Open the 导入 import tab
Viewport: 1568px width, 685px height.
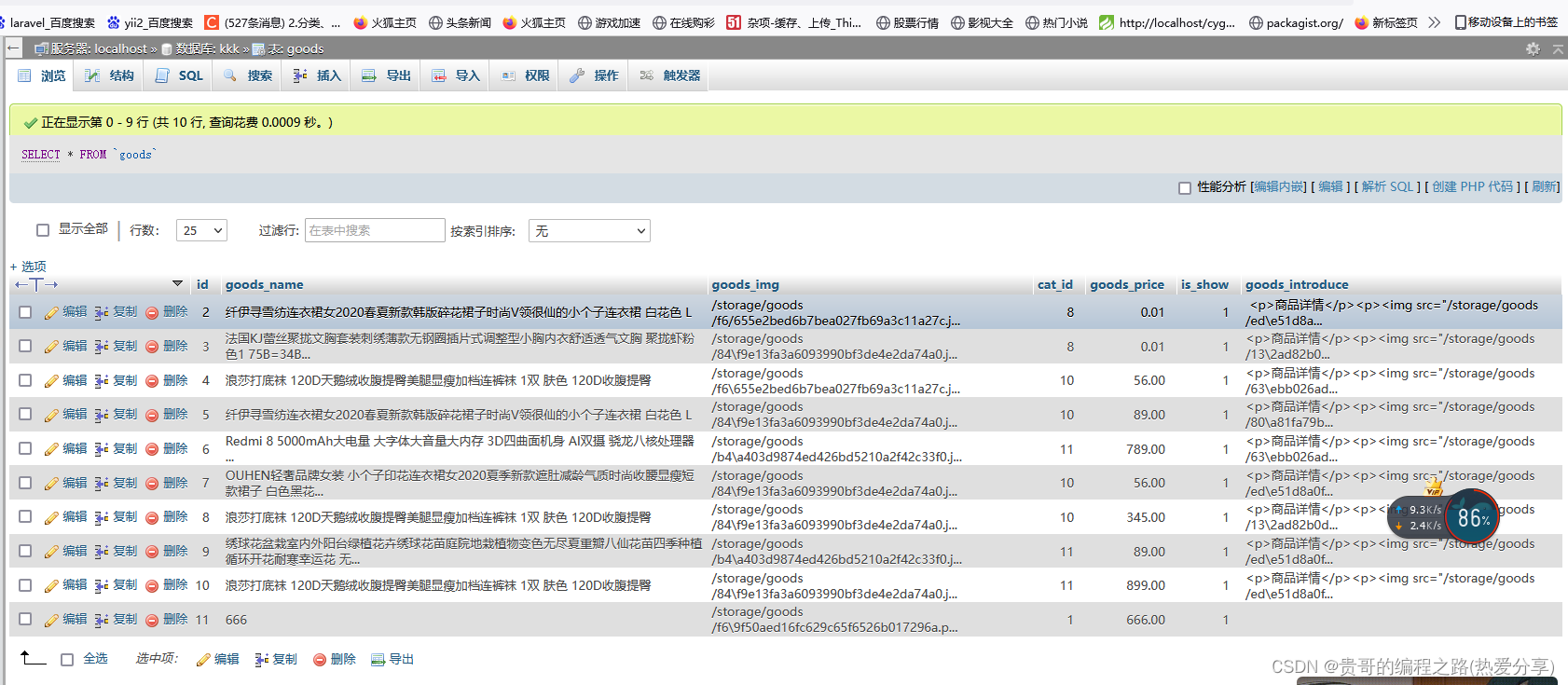point(455,75)
